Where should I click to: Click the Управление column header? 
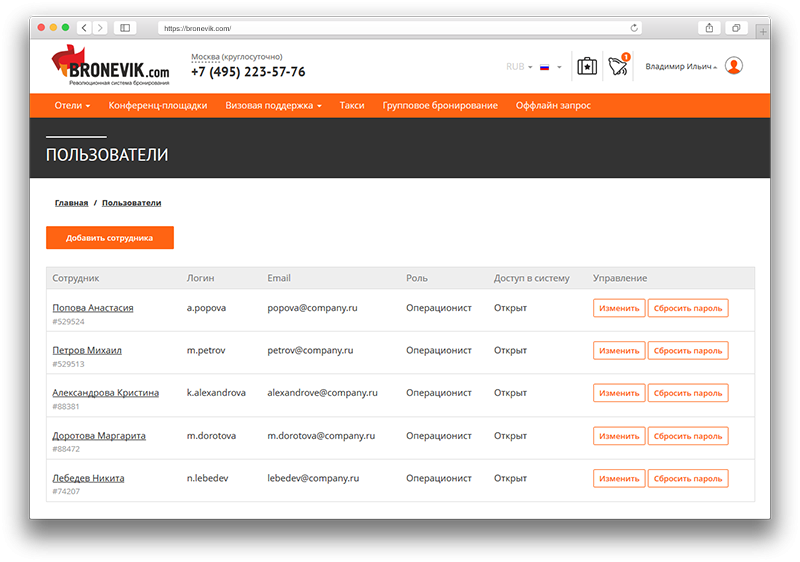(619, 278)
